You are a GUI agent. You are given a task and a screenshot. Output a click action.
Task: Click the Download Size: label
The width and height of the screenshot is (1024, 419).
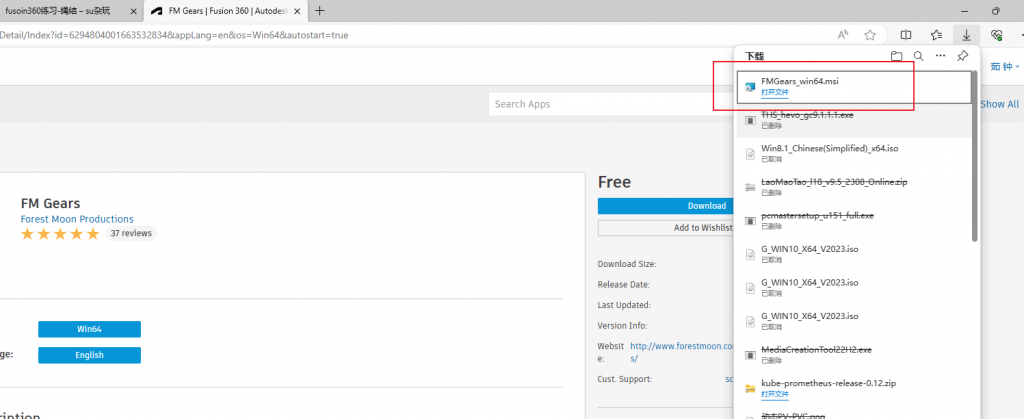(x=626, y=264)
